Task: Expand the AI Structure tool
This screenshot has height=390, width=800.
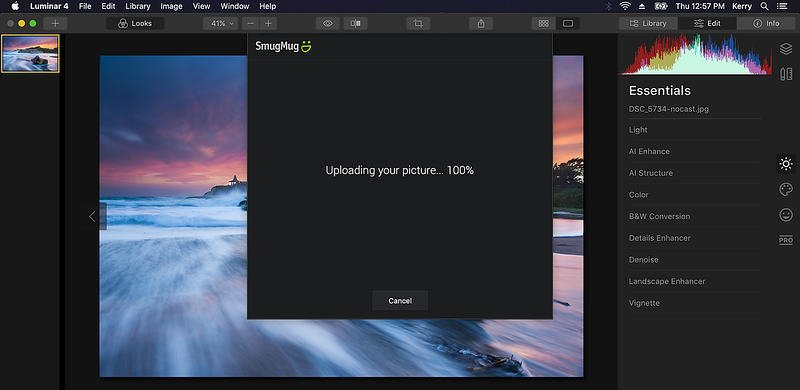Action: 694,173
